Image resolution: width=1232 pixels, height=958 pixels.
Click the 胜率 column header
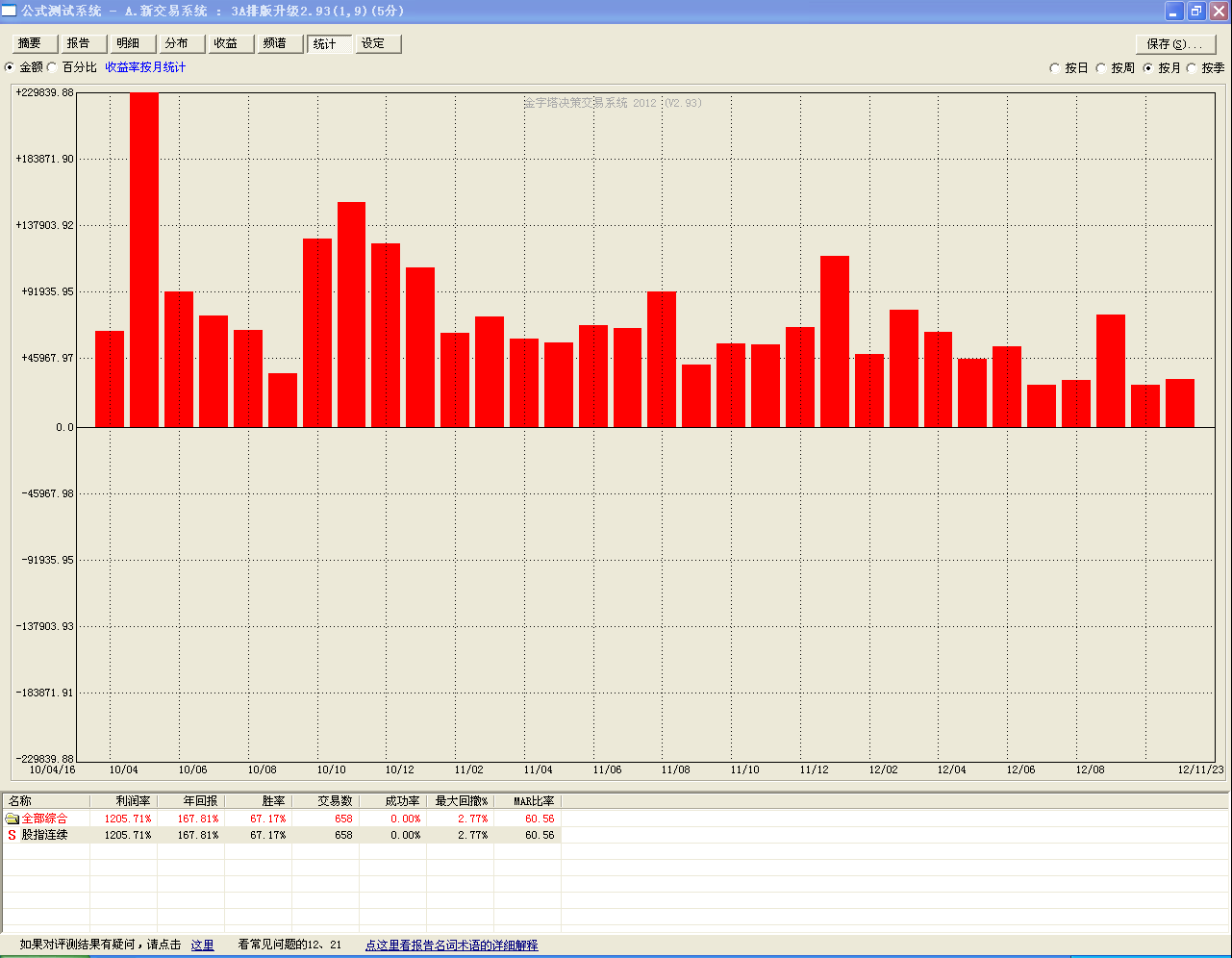click(x=258, y=801)
